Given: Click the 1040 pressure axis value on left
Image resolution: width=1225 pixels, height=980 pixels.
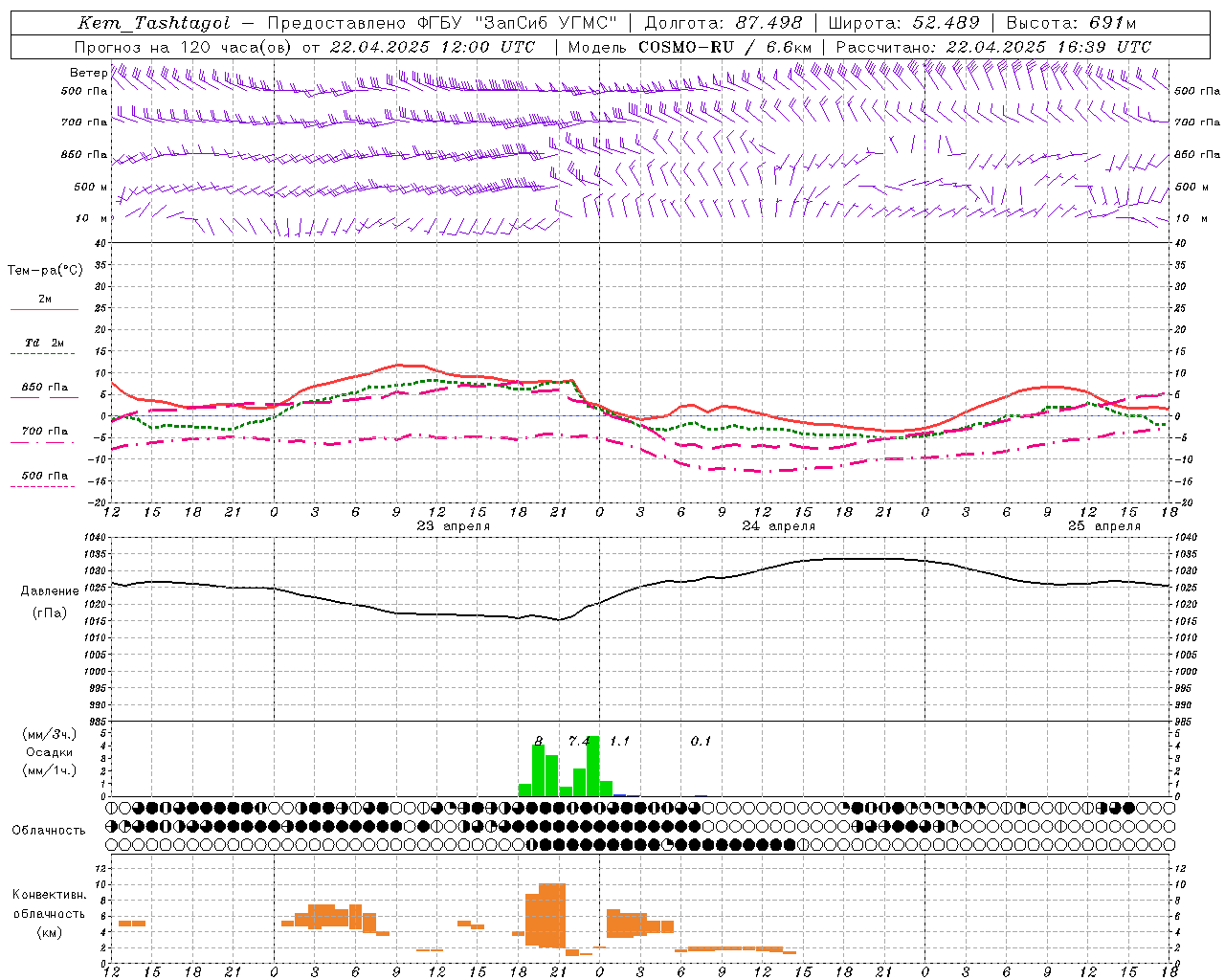Looking at the screenshot, I should (96, 537).
